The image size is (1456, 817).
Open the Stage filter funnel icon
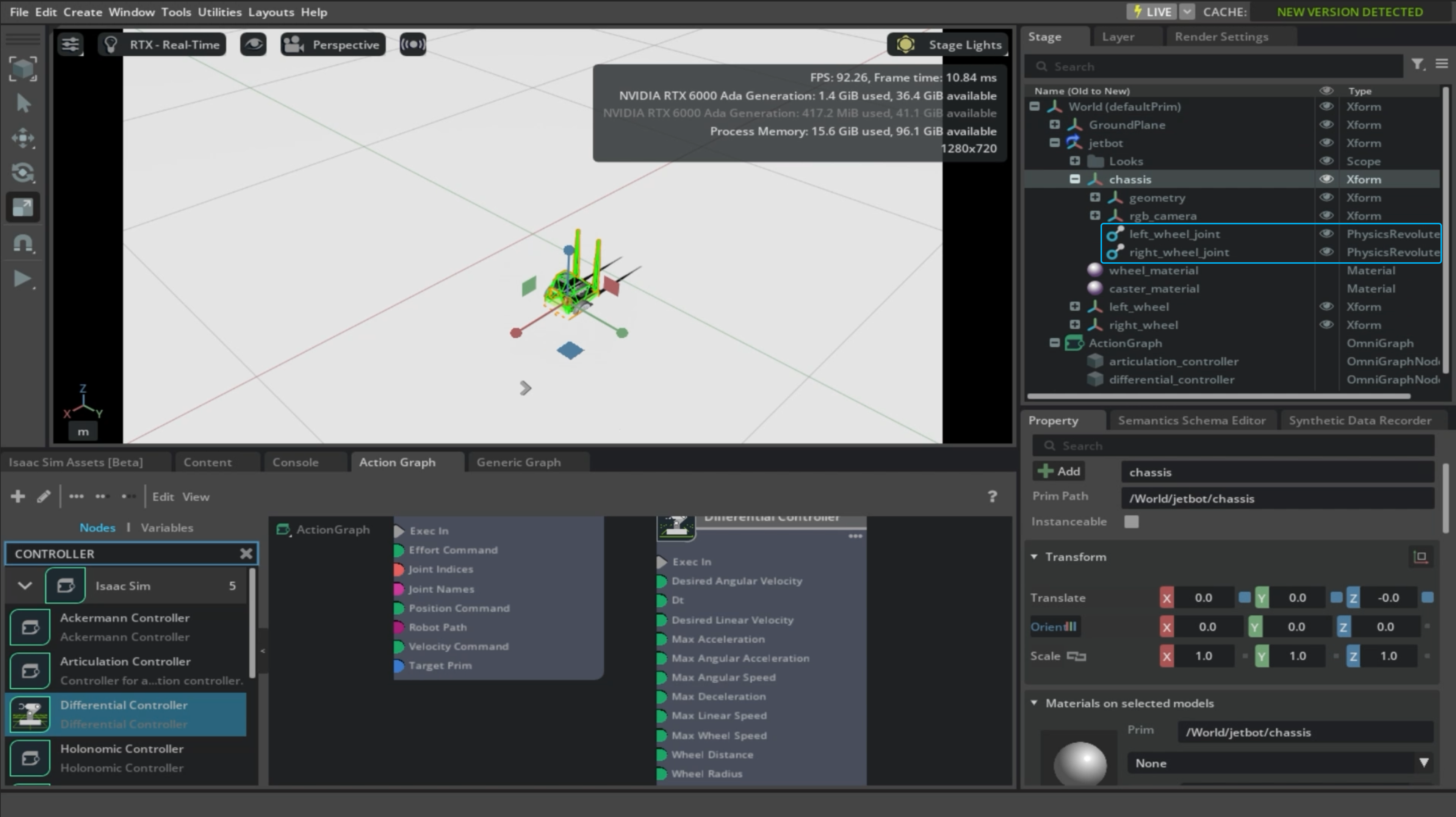(1417, 64)
